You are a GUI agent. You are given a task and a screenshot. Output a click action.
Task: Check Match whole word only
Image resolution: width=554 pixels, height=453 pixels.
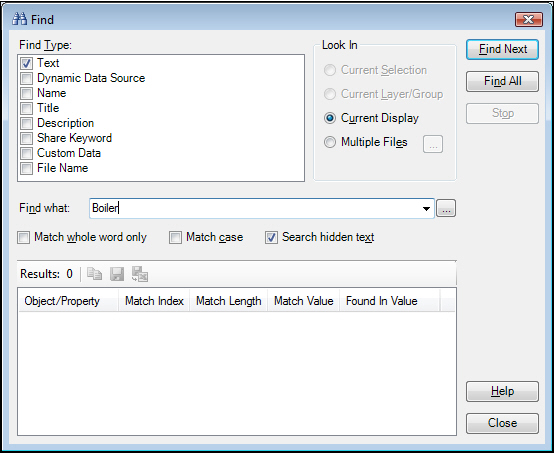click(24, 237)
